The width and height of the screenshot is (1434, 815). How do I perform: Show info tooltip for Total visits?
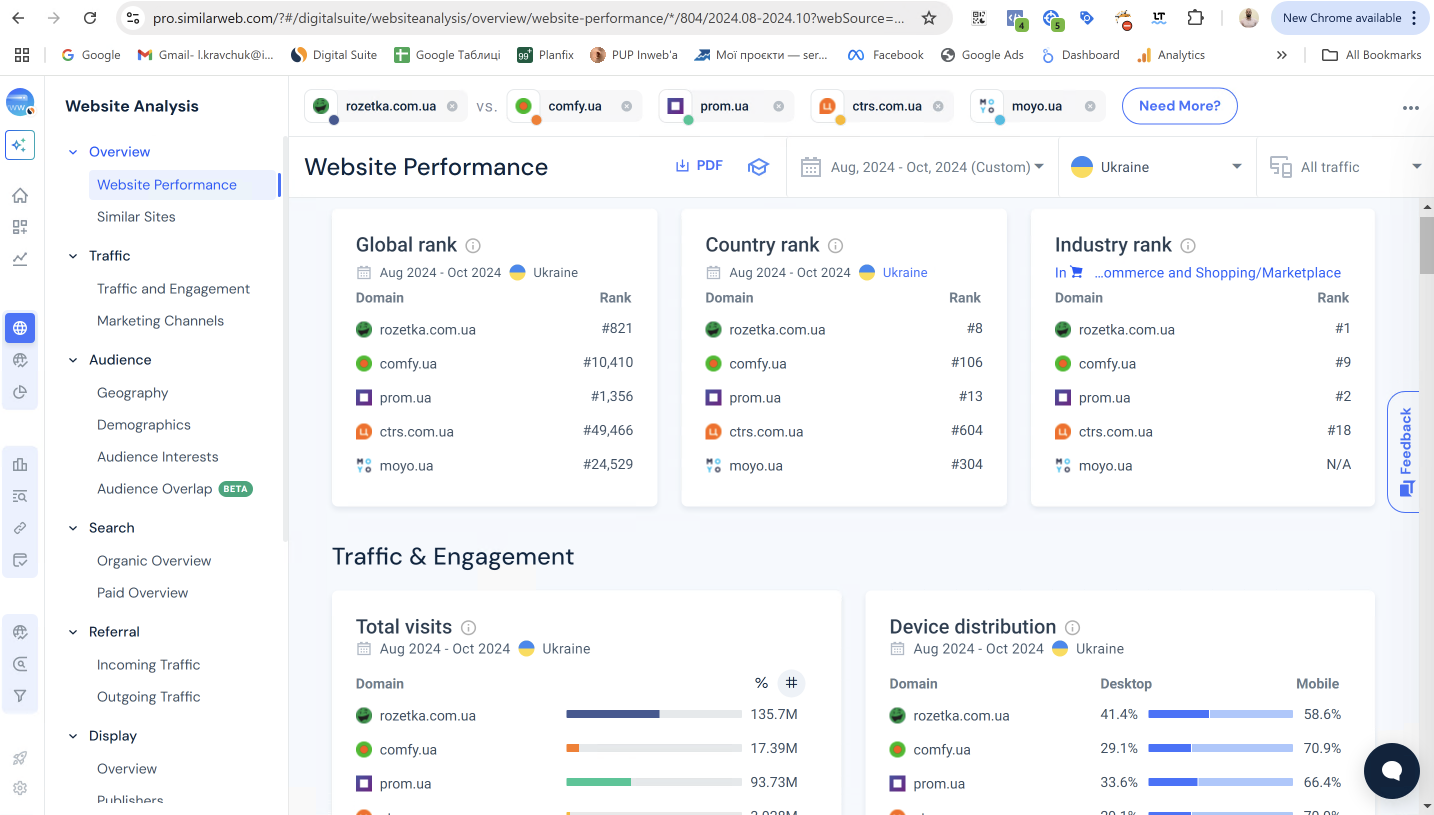point(468,628)
